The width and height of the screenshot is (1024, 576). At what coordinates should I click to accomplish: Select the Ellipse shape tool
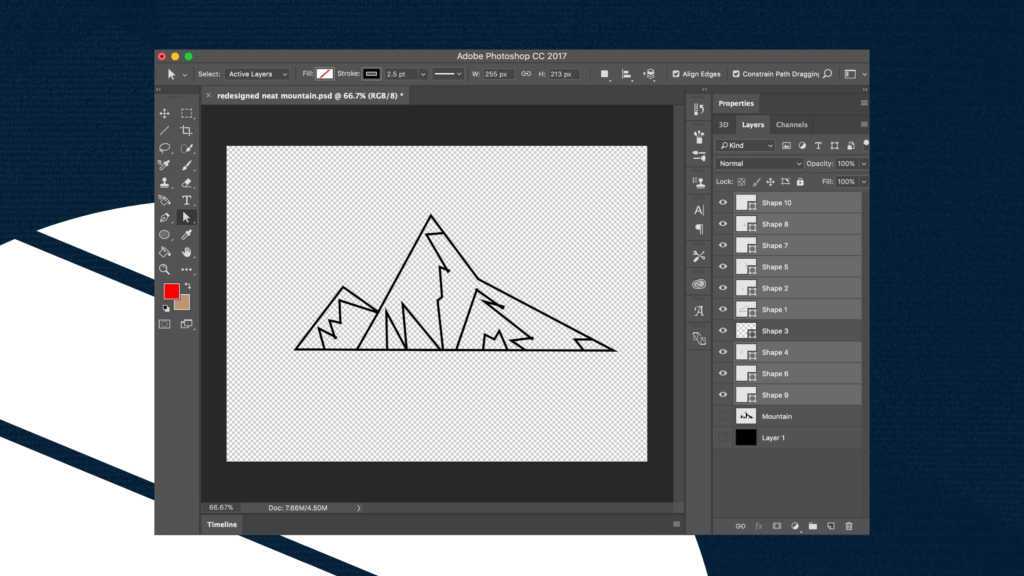coord(165,235)
